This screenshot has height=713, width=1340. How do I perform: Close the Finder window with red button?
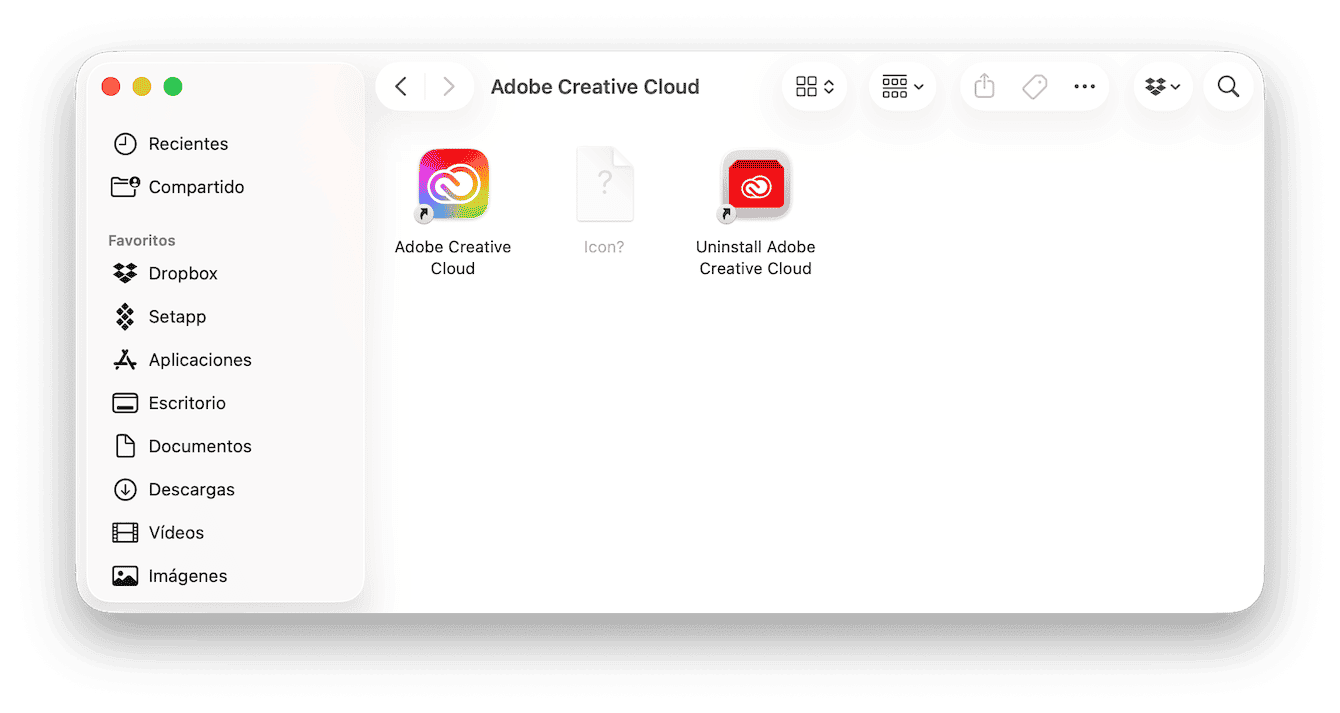[x=111, y=87]
